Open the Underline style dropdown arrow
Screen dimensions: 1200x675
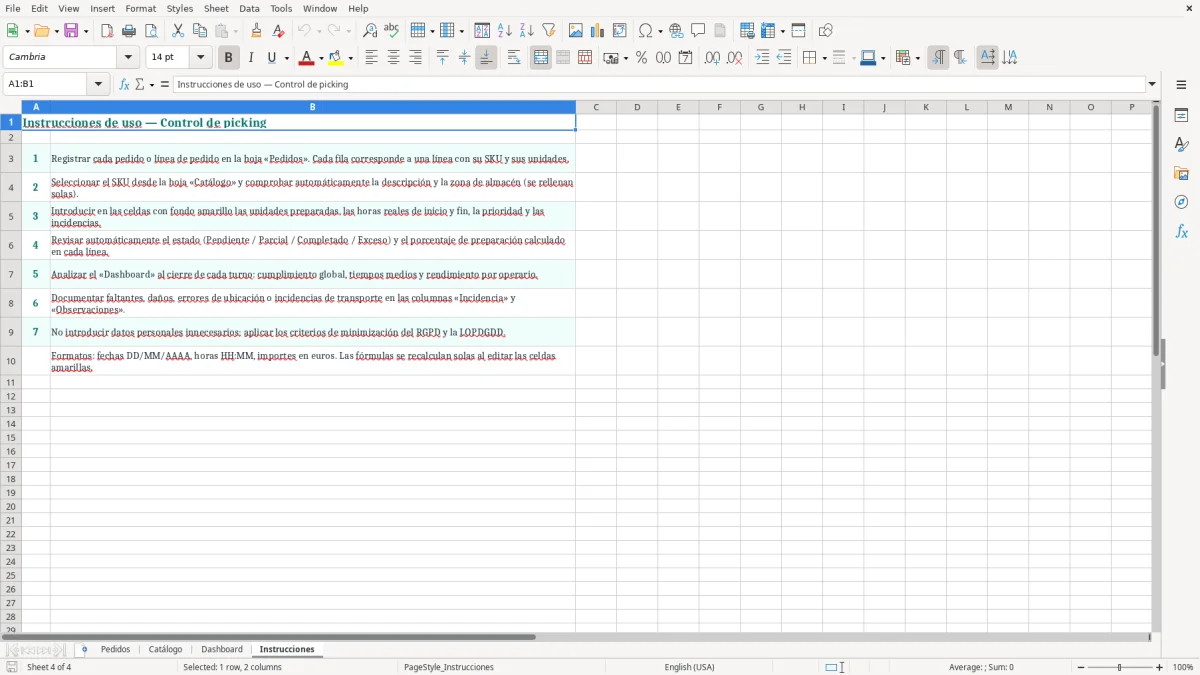click(x=286, y=58)
